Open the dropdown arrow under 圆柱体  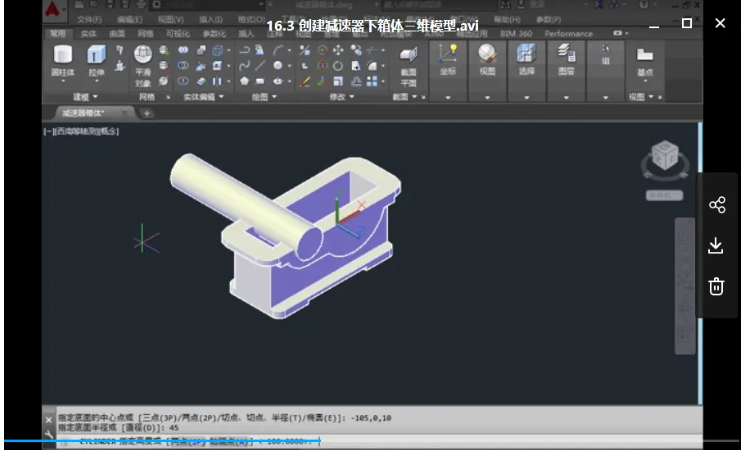[63, 81]
